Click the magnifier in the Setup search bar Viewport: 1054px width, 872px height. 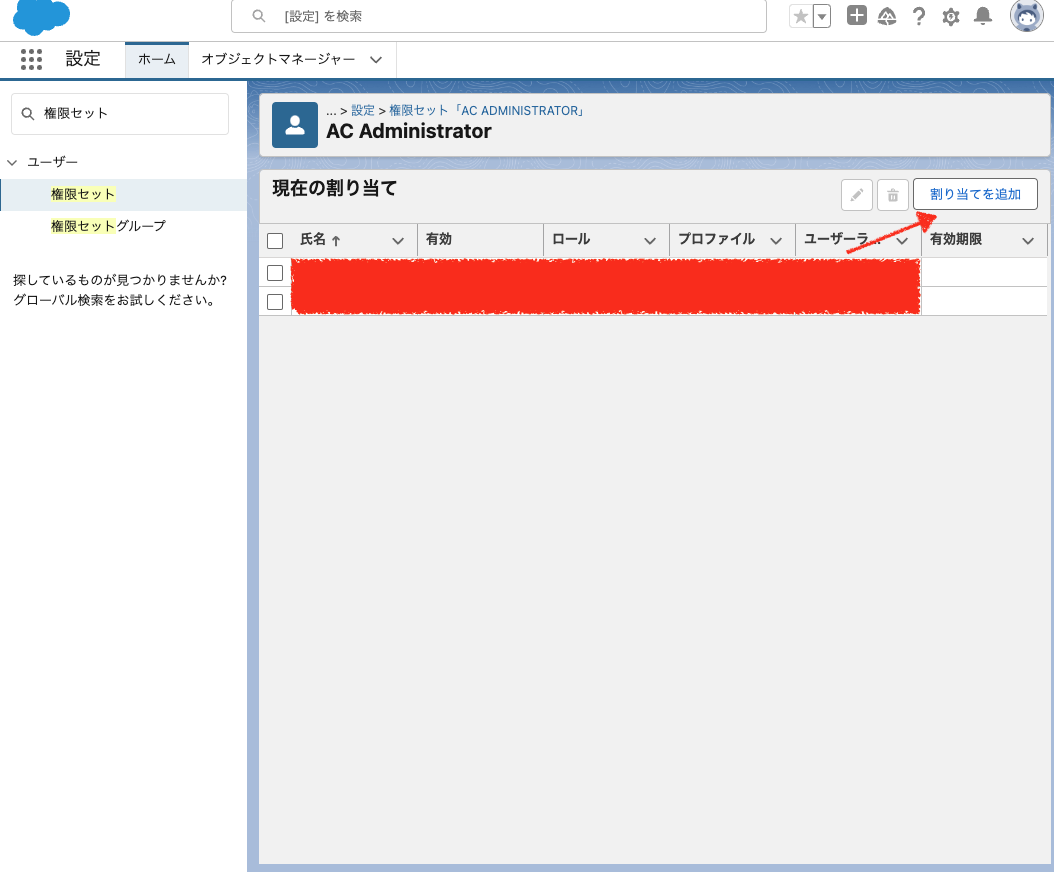(259, 16)
